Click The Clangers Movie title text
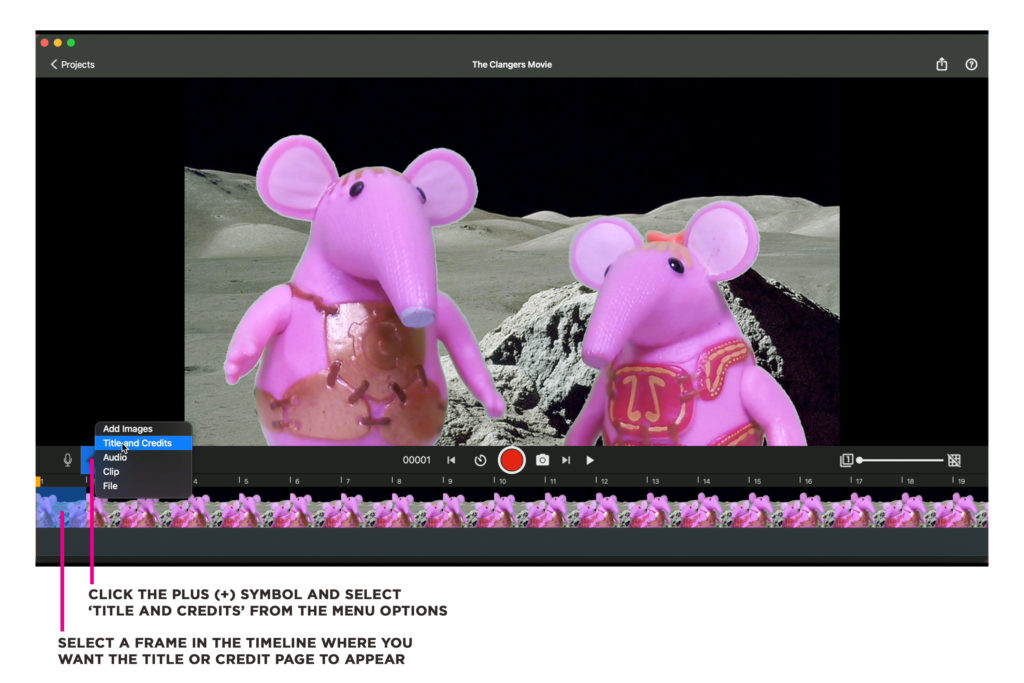This screenshot has height=683, width=1024. [512, 65]
